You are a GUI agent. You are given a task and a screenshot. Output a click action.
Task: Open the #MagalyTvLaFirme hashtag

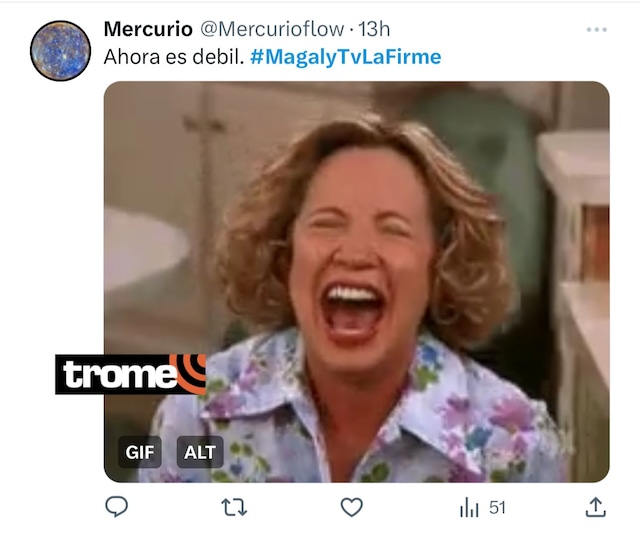pyautogui.click(x=345, y=57)
